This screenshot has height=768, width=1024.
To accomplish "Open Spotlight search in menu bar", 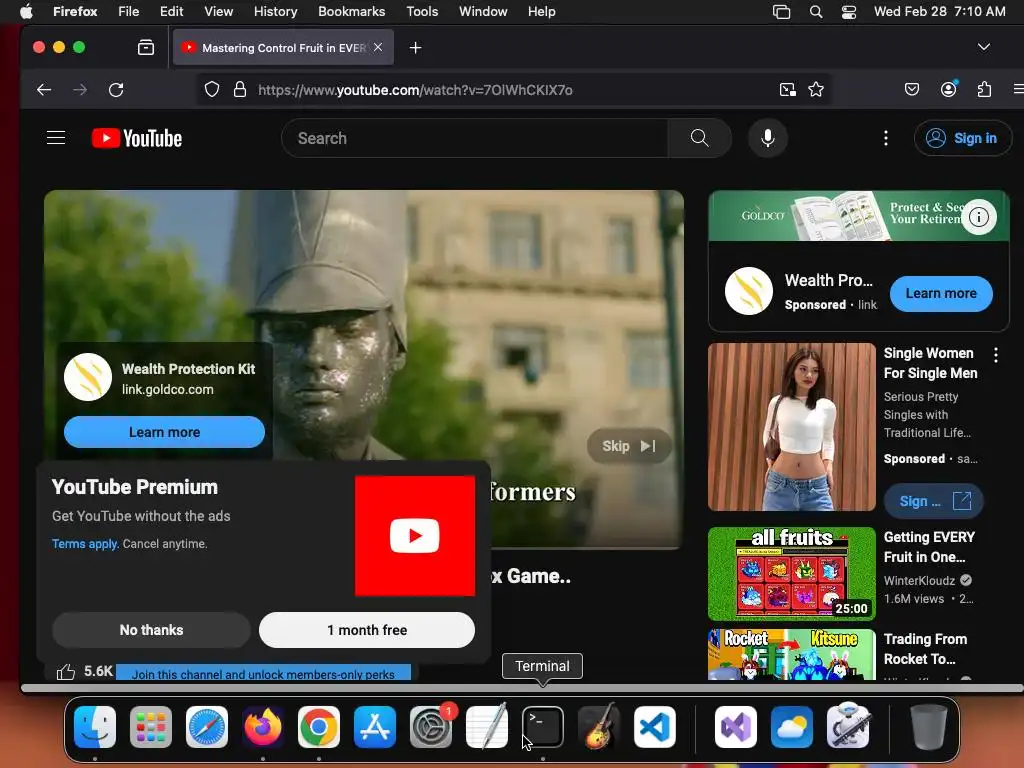I will [x=816, y=11].
